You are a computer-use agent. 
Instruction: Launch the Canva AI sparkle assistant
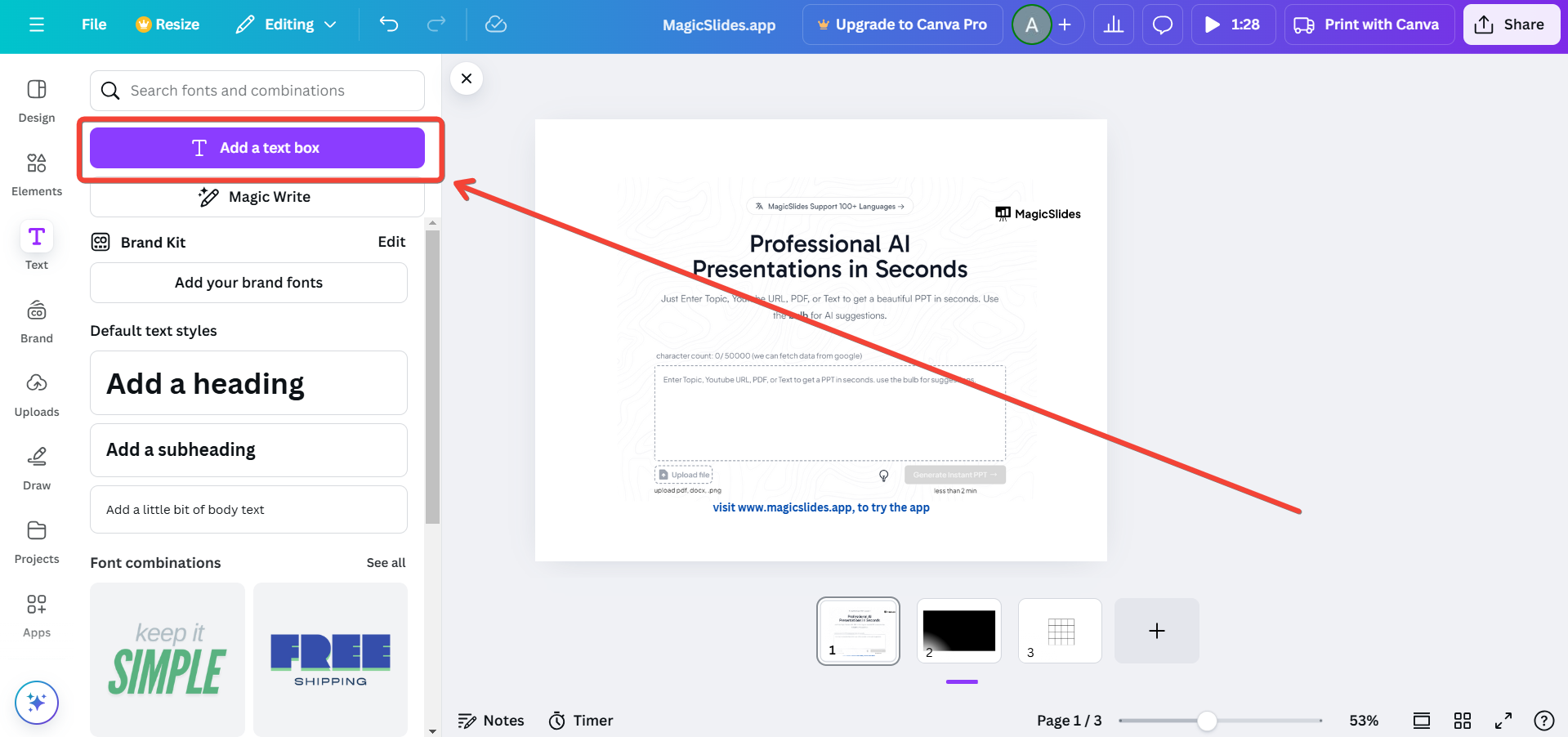pyautogui.click(x=37, y=703)
